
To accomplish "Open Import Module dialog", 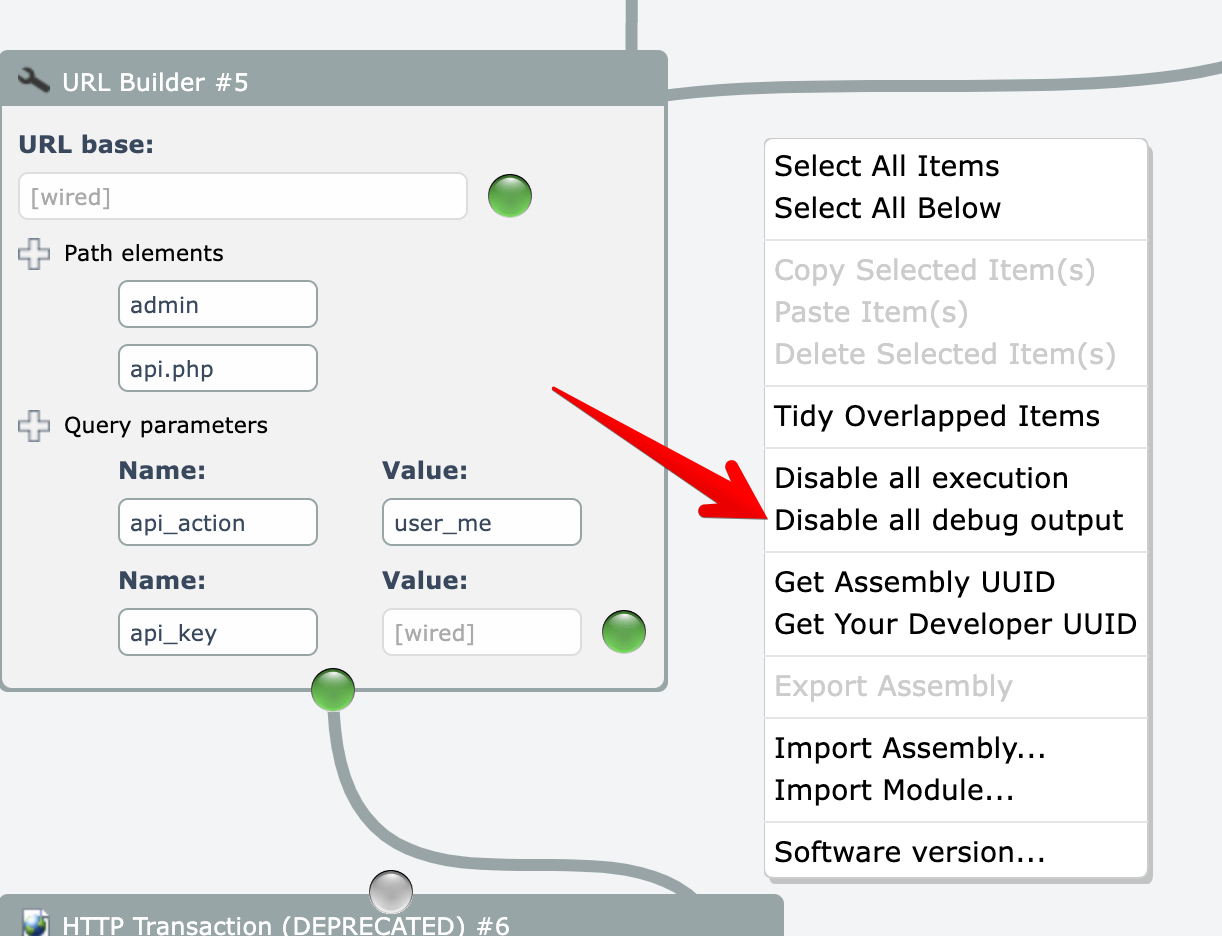I will [894, 790].
